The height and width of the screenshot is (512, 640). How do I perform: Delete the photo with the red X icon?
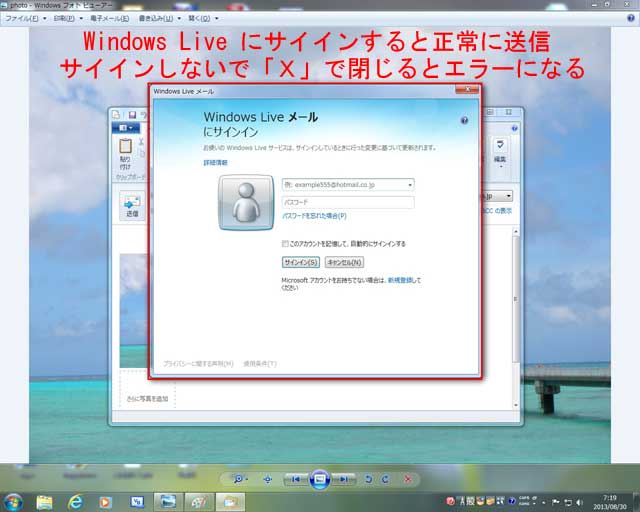pos(408,479)
